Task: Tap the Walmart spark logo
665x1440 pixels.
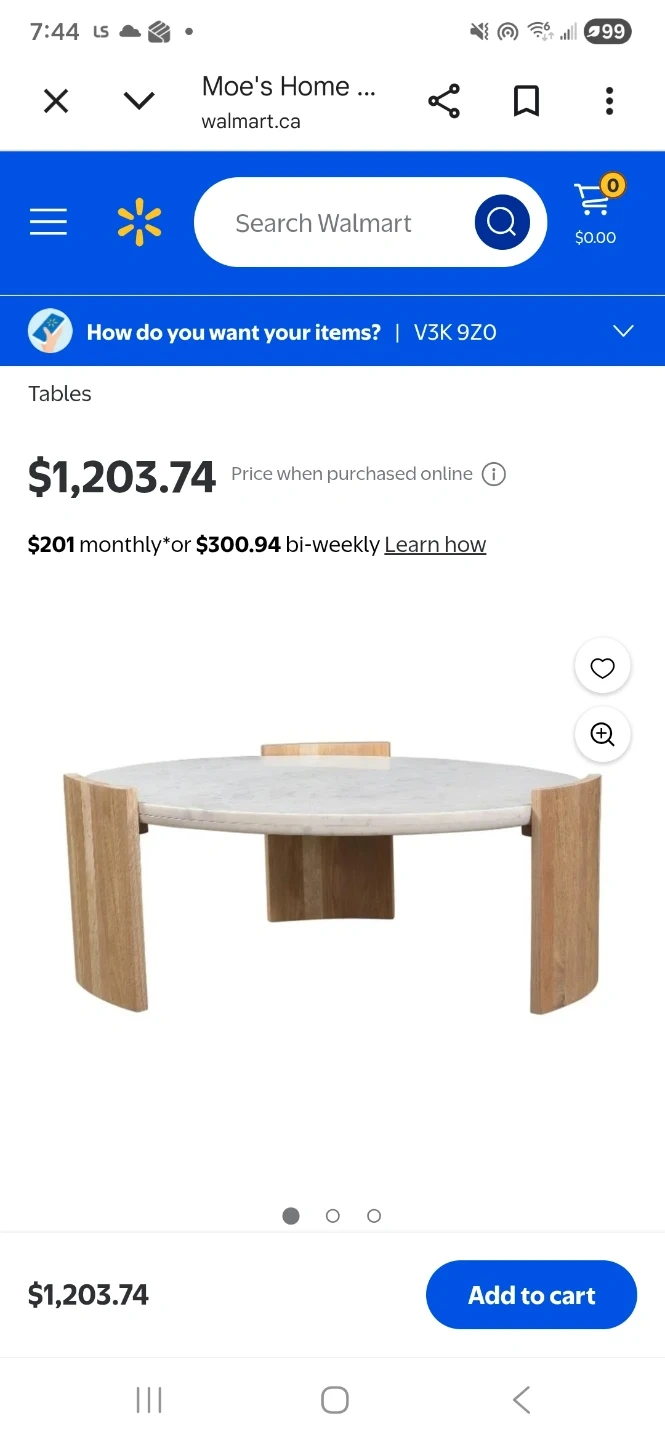Action: pyautogui.click(x=139, y=222)
